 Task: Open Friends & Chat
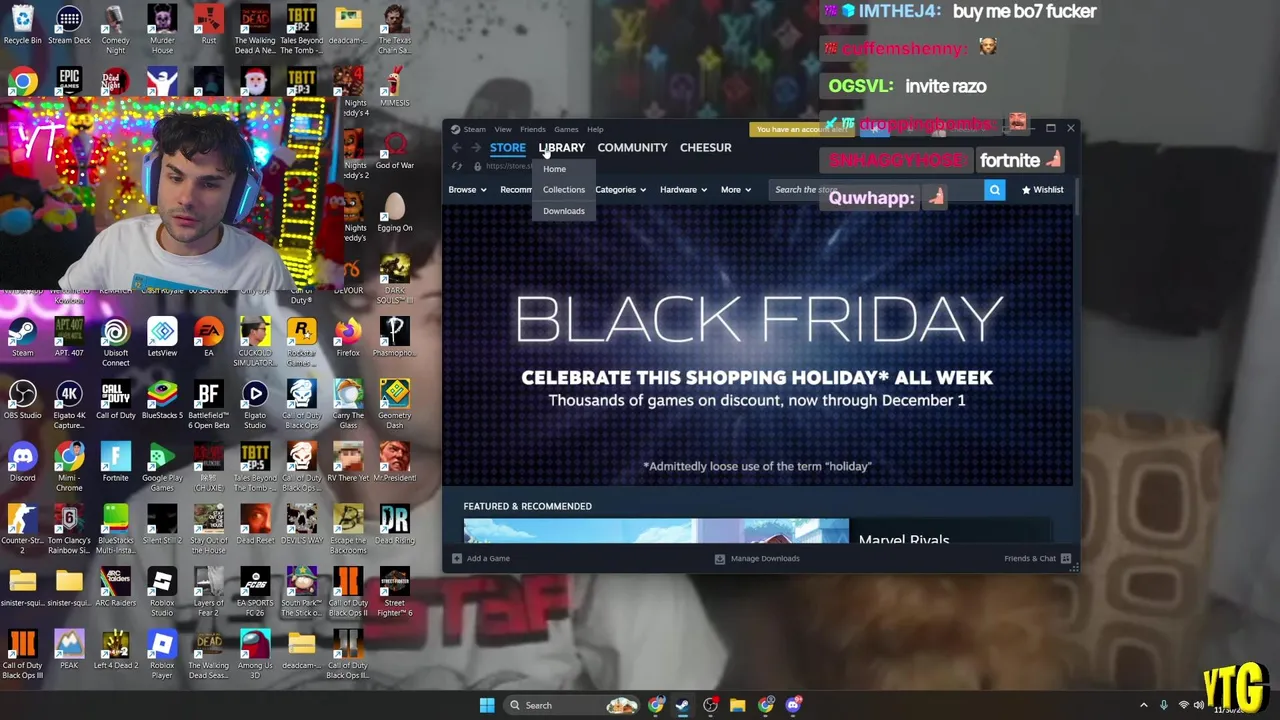point(1037,558)
